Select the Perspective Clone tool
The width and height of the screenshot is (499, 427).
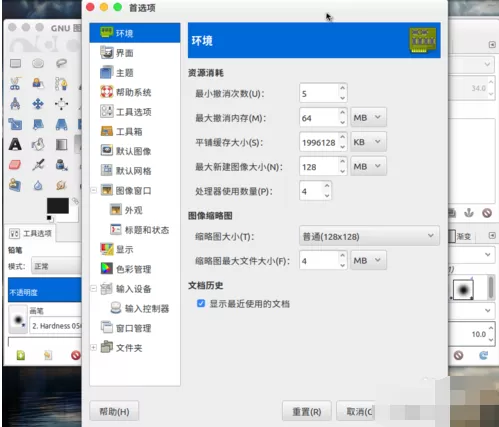point(15,184)
